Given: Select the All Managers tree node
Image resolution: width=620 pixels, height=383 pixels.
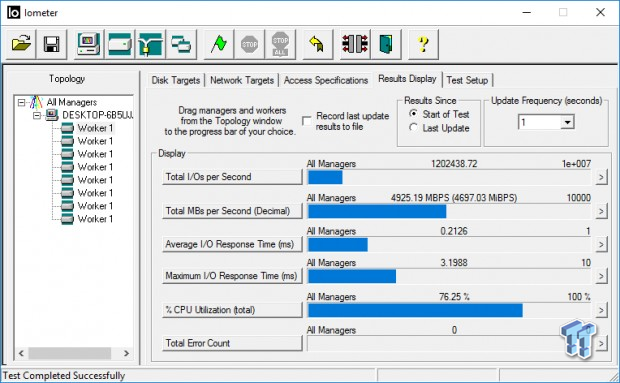Looking at the screenshot, I should (x=72, y=102).
